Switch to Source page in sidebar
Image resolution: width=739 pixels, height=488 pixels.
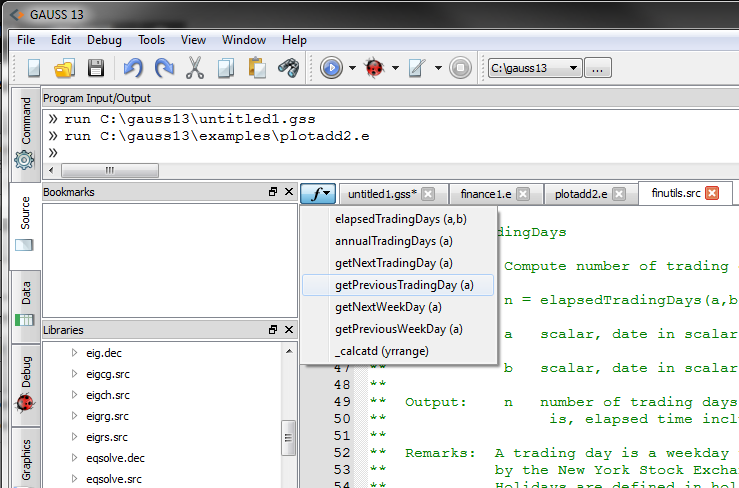coord(25,225)
